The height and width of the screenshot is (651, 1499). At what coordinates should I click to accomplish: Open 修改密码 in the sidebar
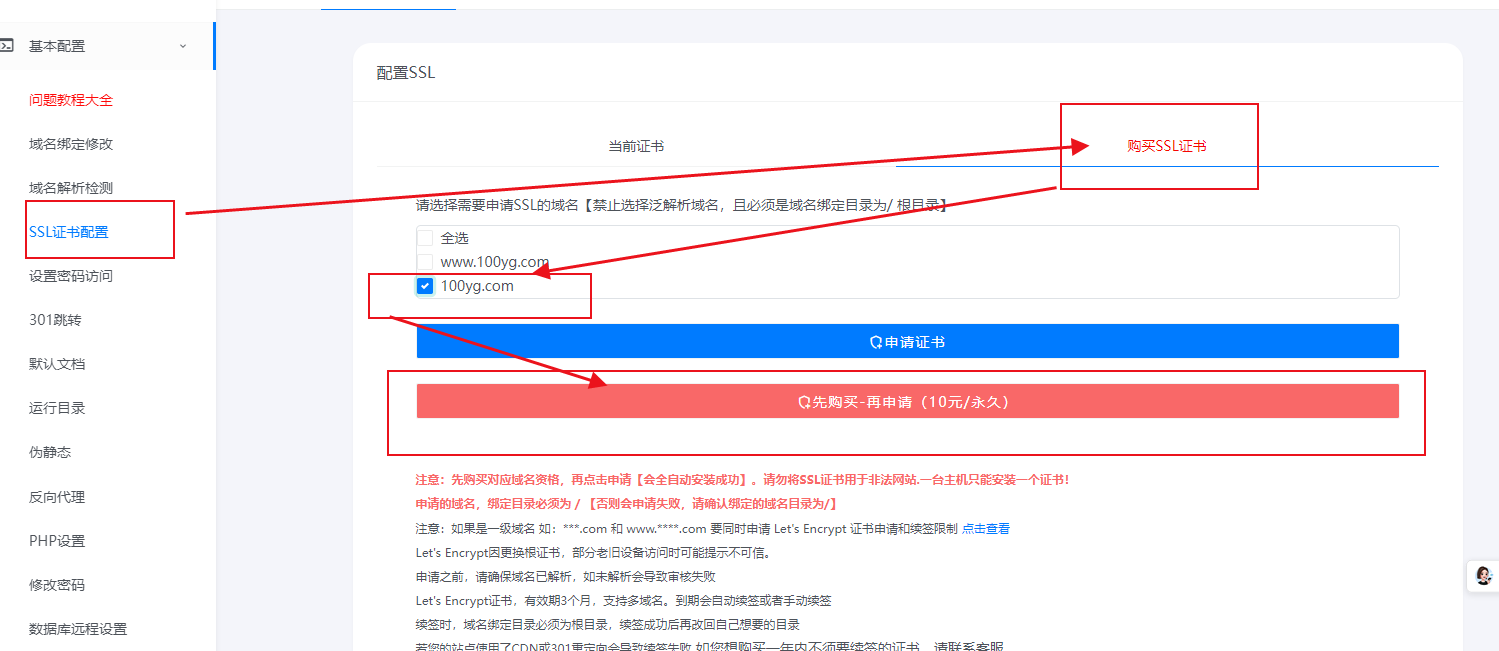(57, 585)
